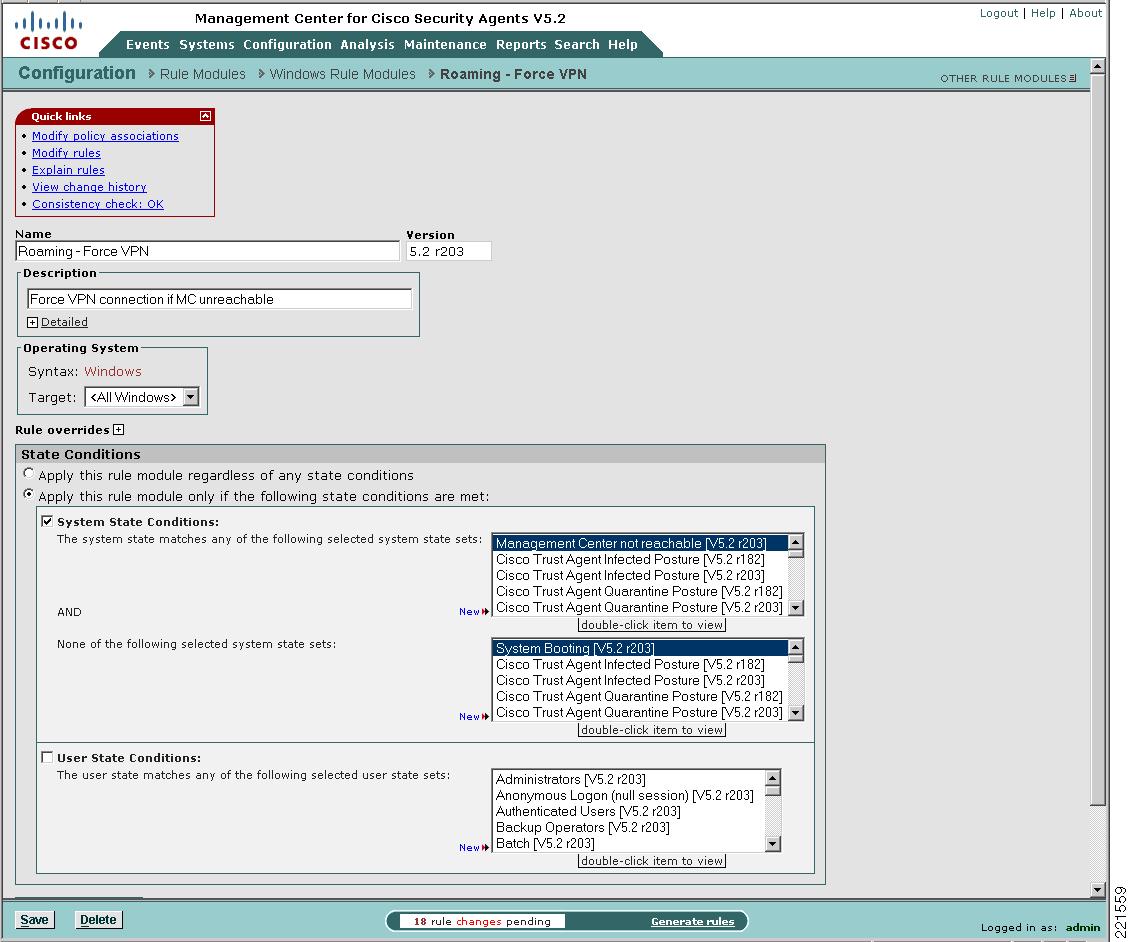Click the Help link near Logout
This screenshot has width=1129, height=942.
click(x=1043, y=13)
